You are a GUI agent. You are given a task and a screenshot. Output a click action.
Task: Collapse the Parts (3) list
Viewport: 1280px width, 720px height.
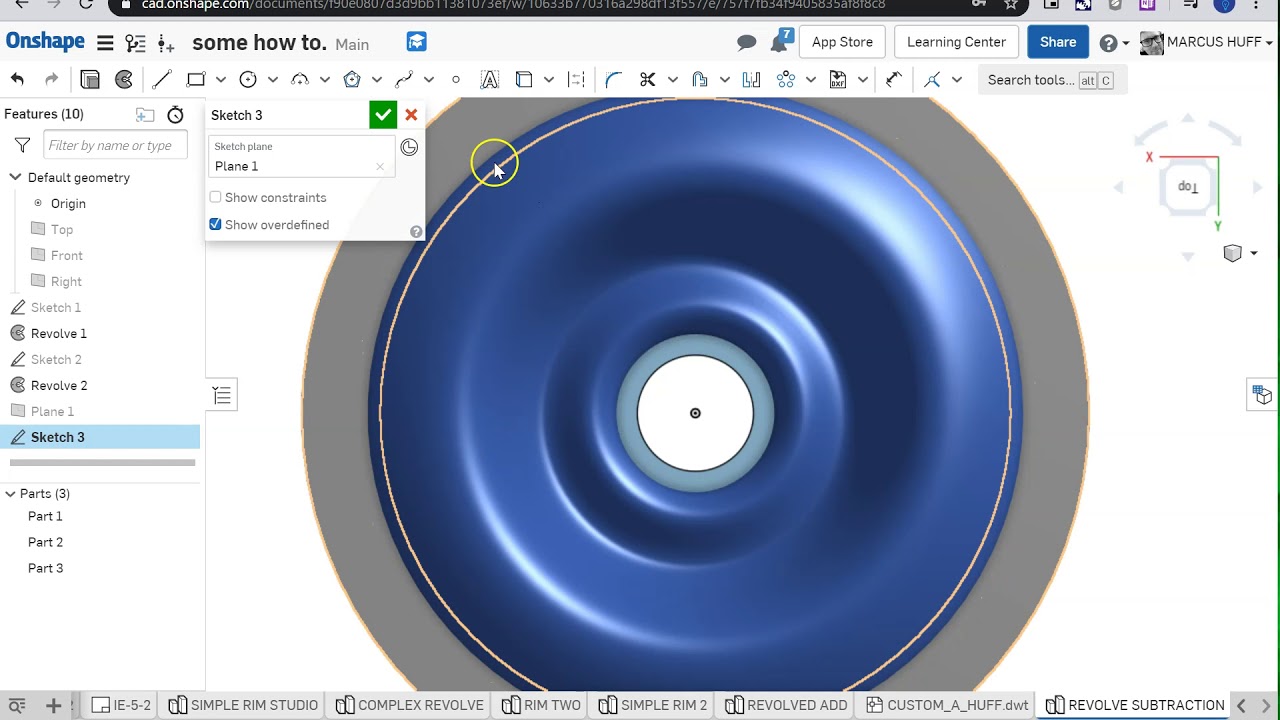click(x=10, y=493)
